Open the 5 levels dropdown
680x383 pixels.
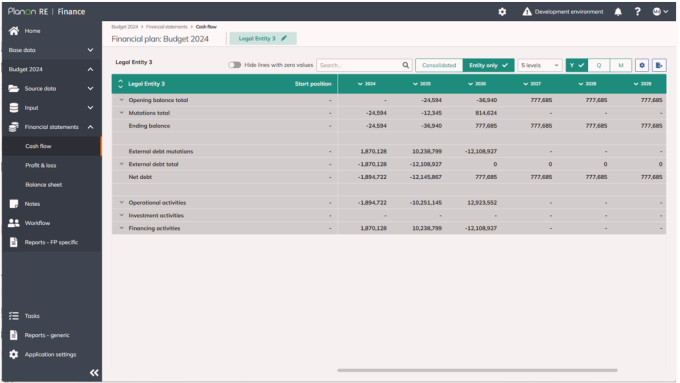pos(539,65)
